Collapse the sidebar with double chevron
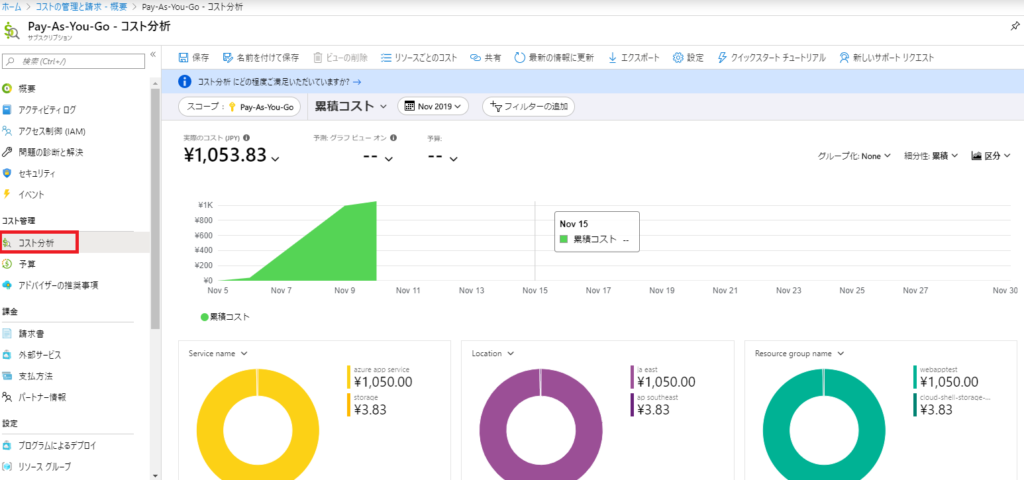The width and height of the screenshot is (1024, 480). 152,54
